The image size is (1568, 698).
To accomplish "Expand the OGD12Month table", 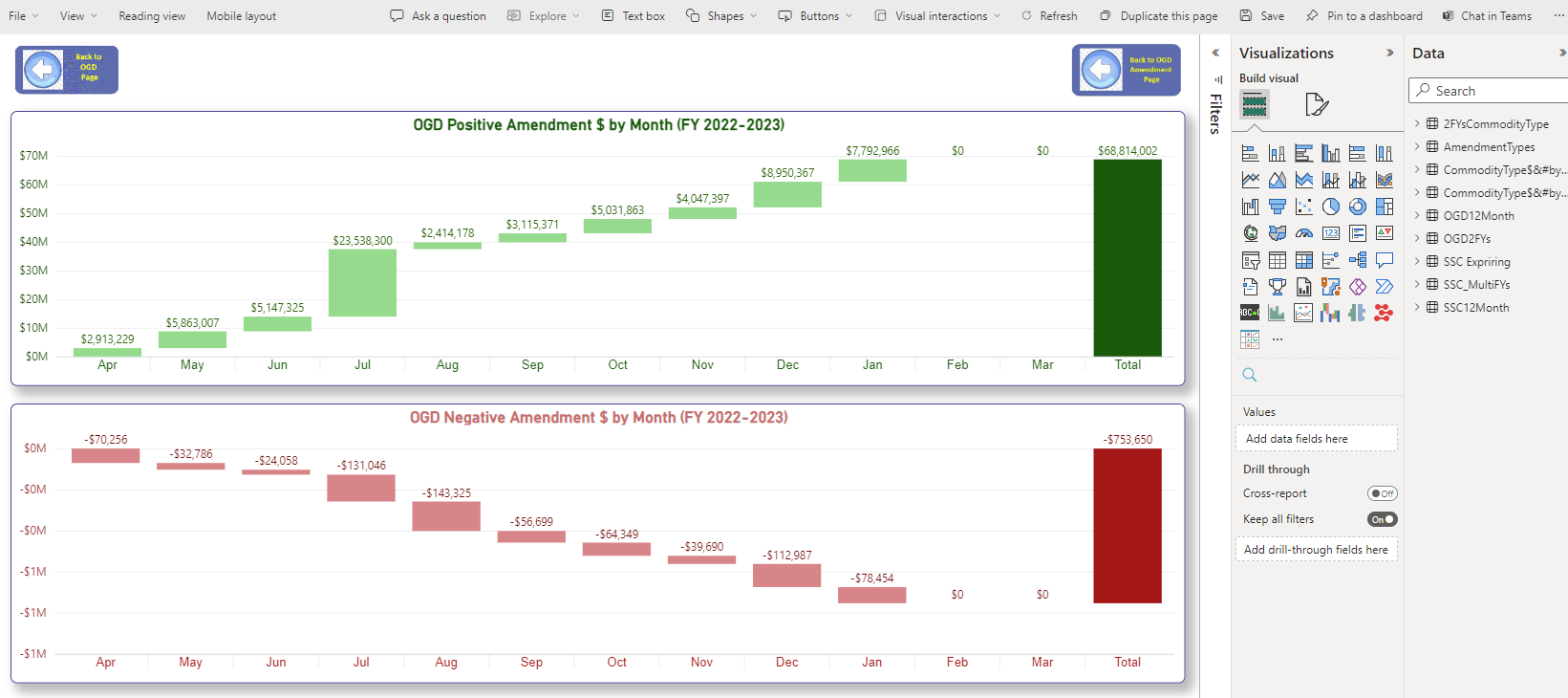I will pyautogui.click(x=1417, y=215).
